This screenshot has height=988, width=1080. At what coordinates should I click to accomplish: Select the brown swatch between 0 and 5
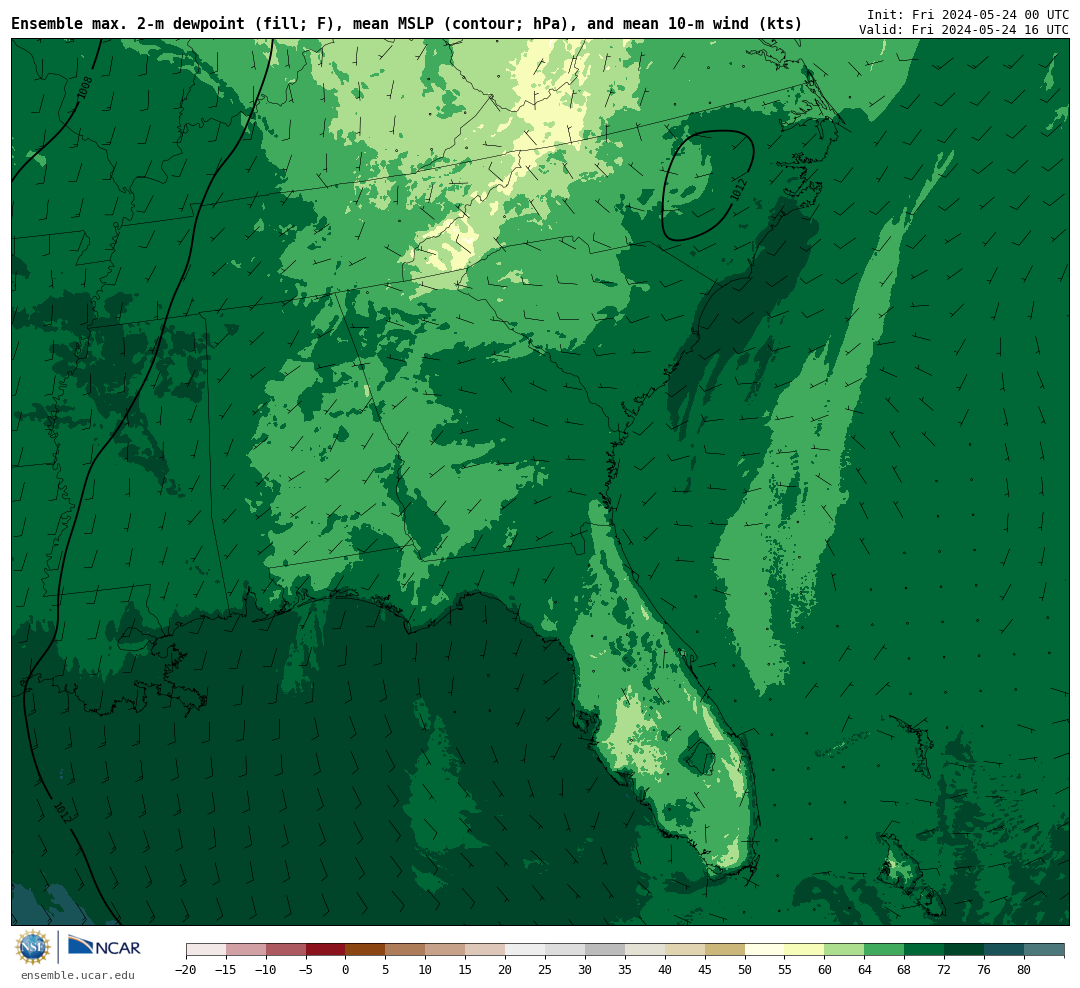coord(366,950)
